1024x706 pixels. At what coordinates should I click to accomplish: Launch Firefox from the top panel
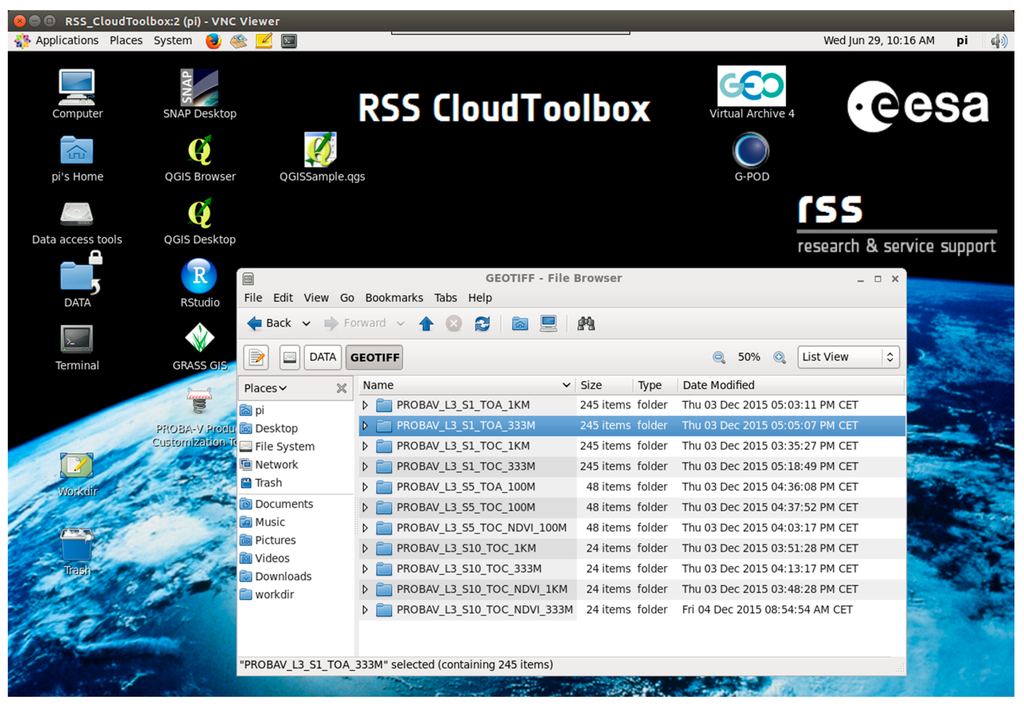point(213,41)
